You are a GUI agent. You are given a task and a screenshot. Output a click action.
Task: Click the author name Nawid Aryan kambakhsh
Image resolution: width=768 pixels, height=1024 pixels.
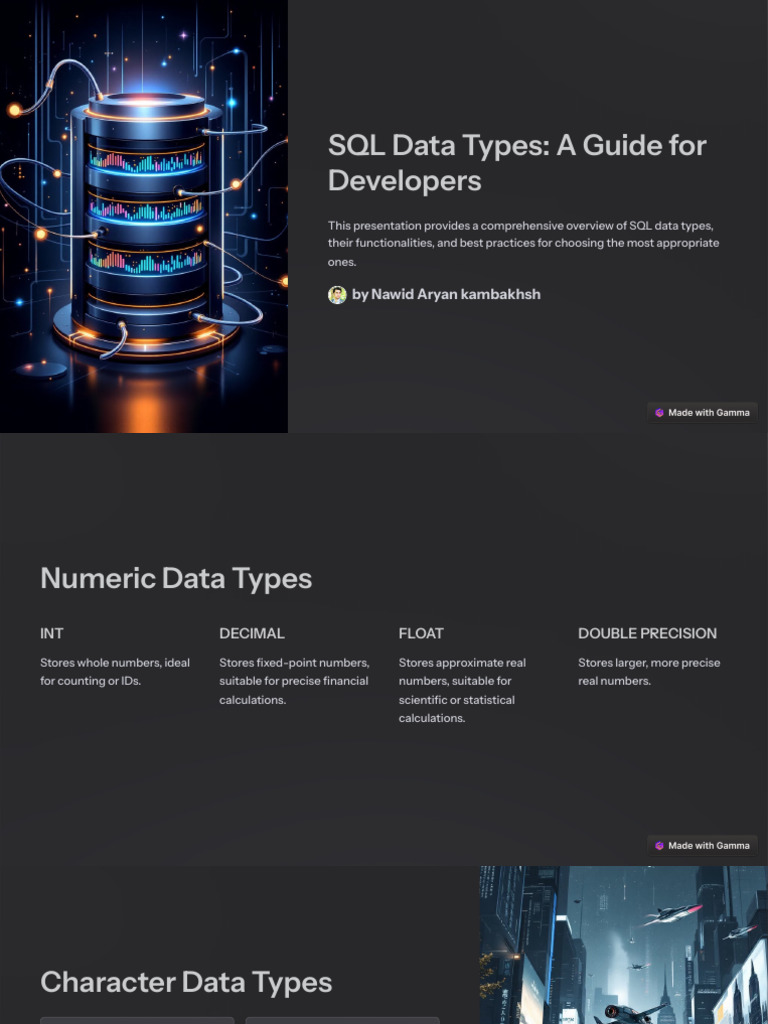pyautogui.click(x=446, y=295)
